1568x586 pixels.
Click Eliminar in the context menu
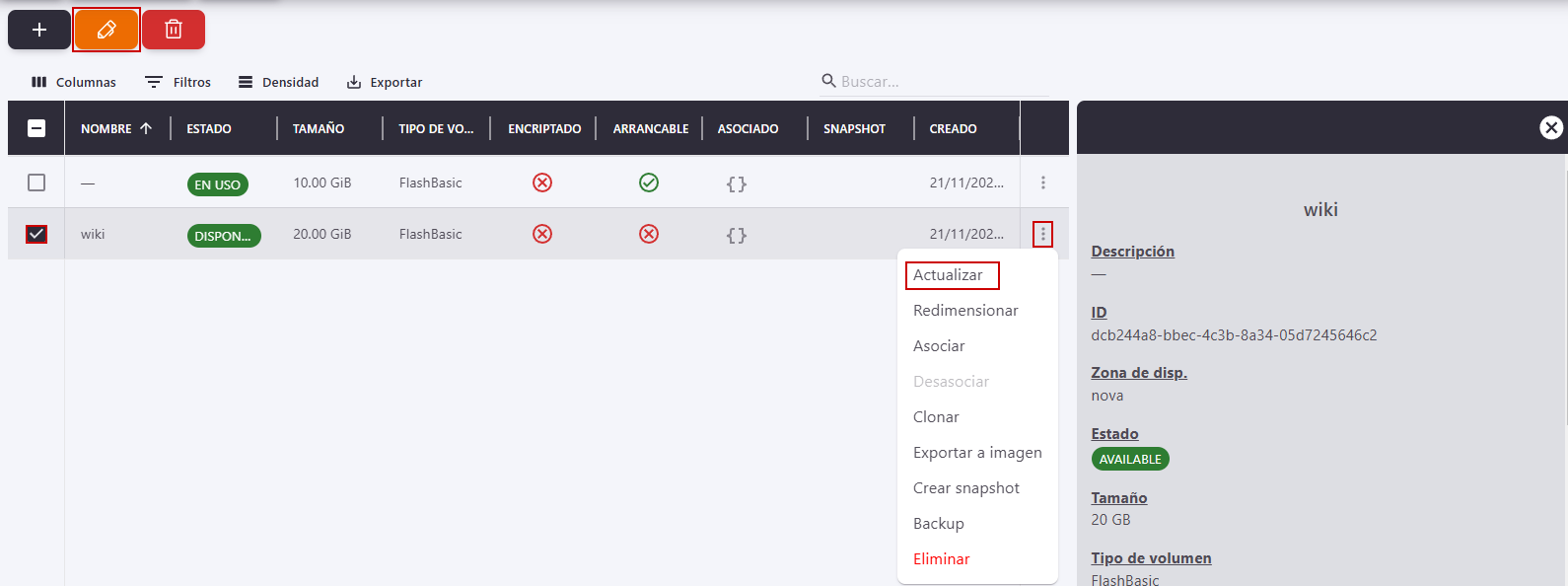tap(942, 559)
